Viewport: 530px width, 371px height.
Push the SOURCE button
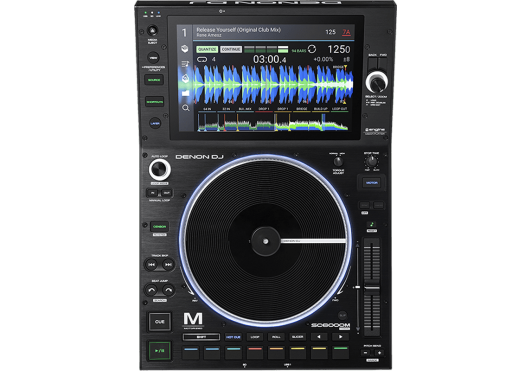tap(154, 80)
